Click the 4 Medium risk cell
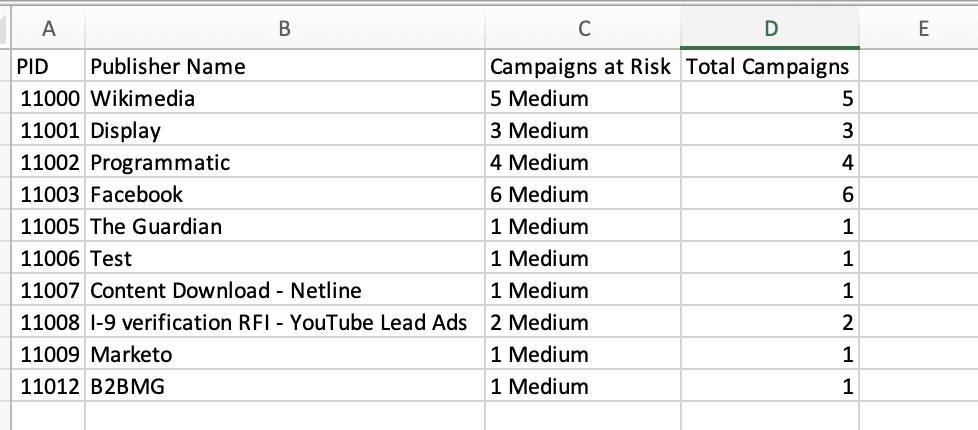Viewport: 978px width, 430px height. pos(582,163)
